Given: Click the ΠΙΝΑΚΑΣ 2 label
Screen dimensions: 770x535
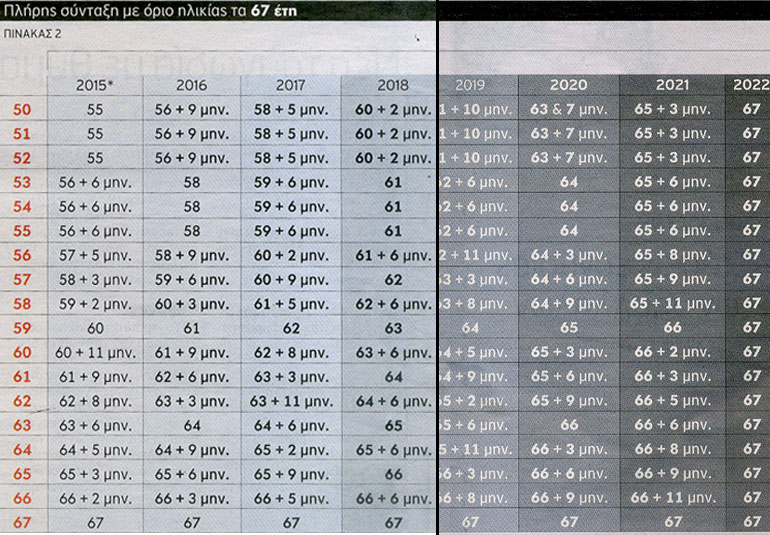Looking at the screenshot, I should [x=32, y=33].
